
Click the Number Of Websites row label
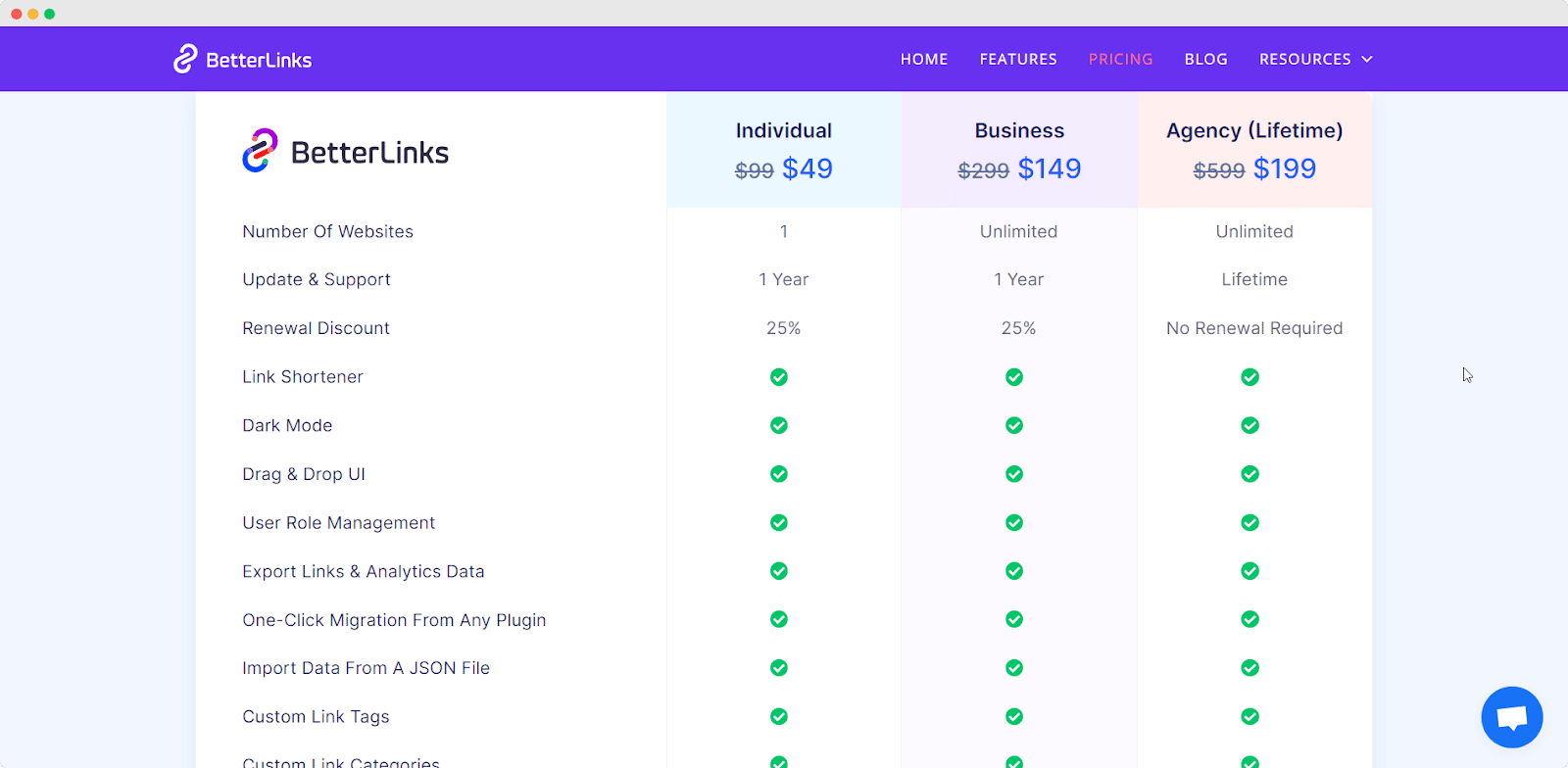[328, 232]
